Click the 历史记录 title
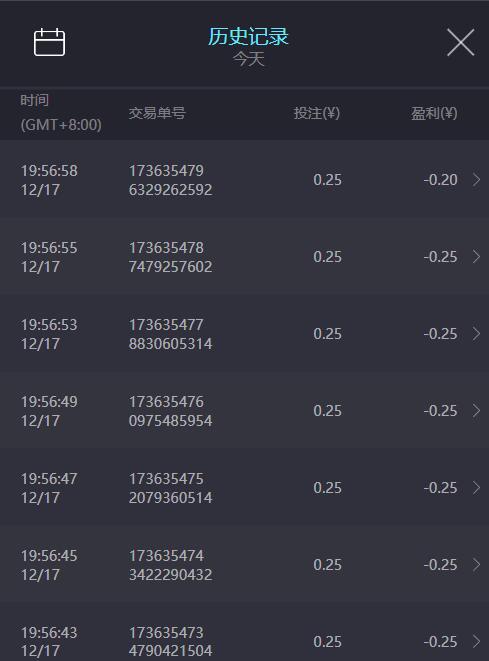489x661 pixels. tap(248, 36)
